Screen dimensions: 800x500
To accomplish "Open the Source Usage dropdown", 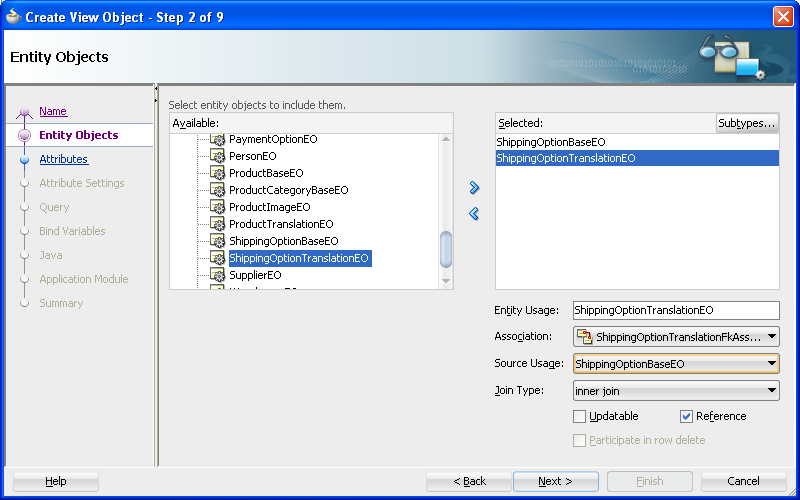I will pyautogui.click(x=771, y=364).
